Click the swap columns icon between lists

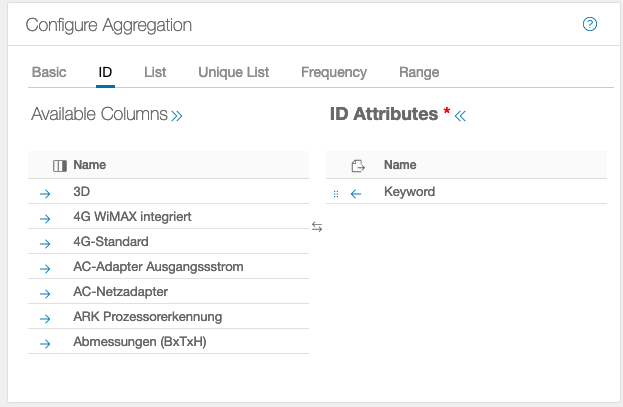(317, 227)
